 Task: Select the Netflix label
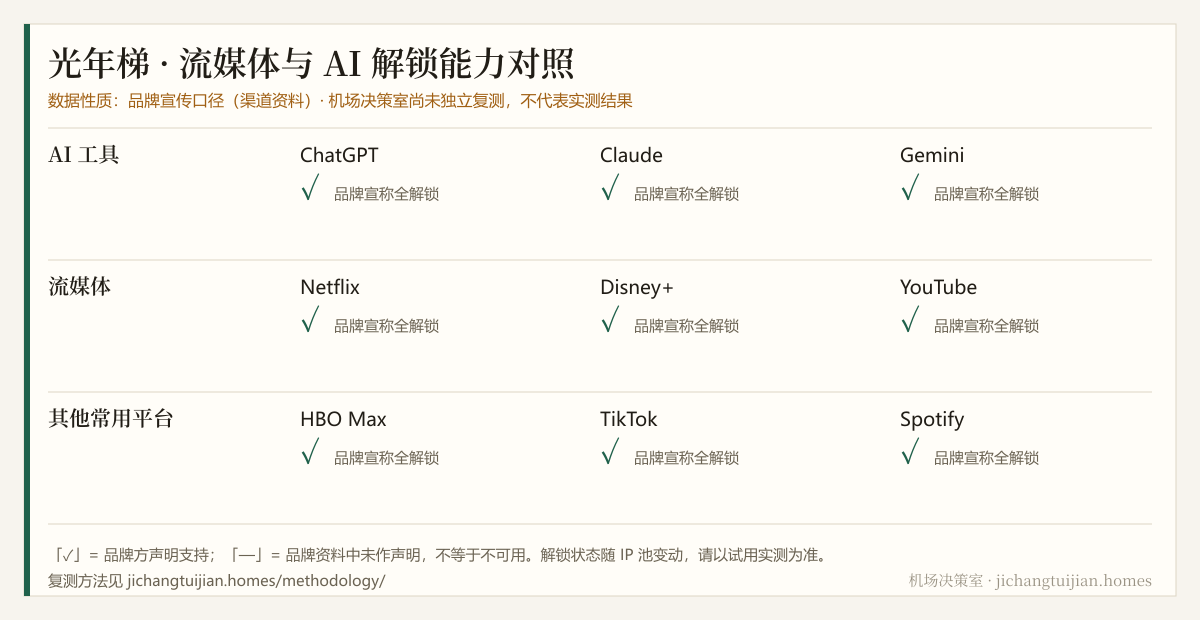(330, 287)
